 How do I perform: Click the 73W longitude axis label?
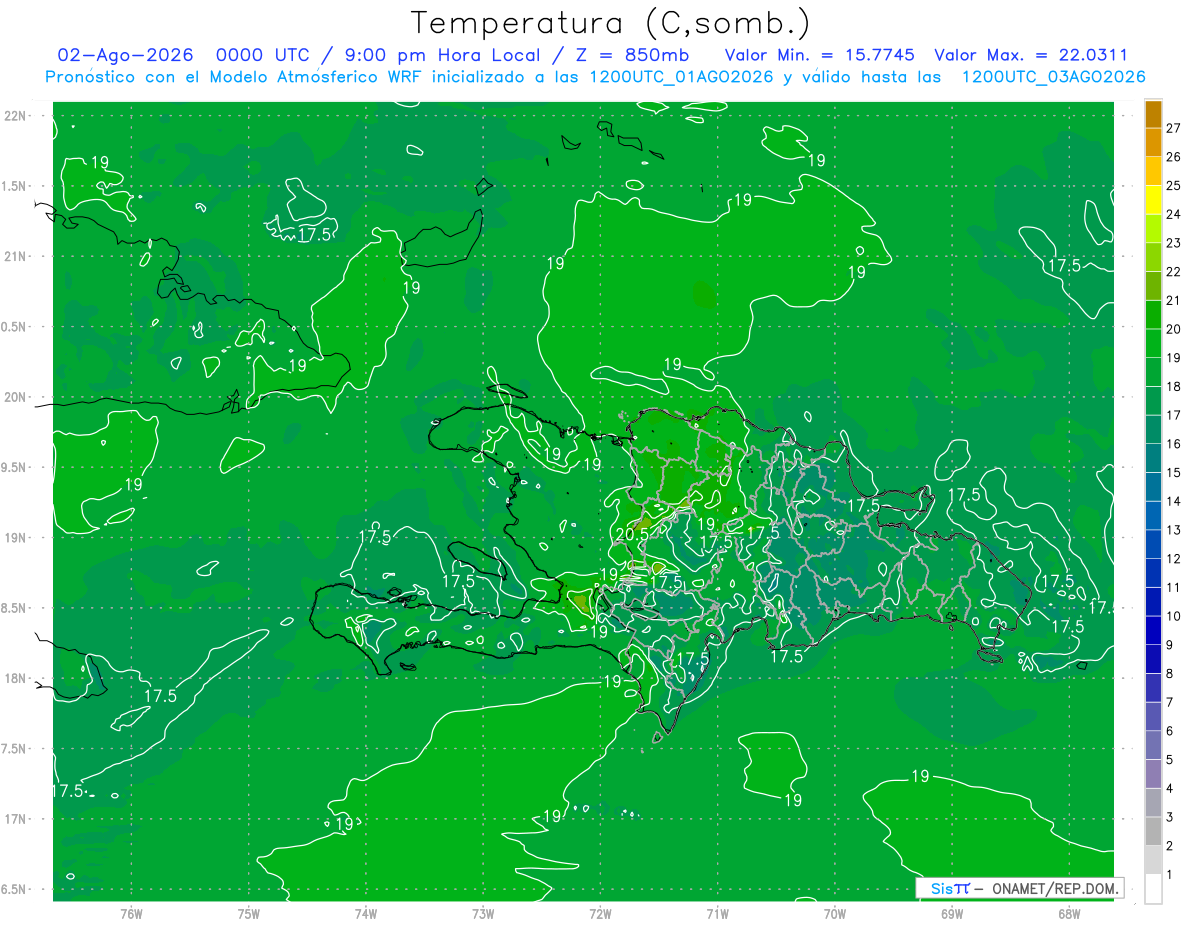(x=483, y=912)
